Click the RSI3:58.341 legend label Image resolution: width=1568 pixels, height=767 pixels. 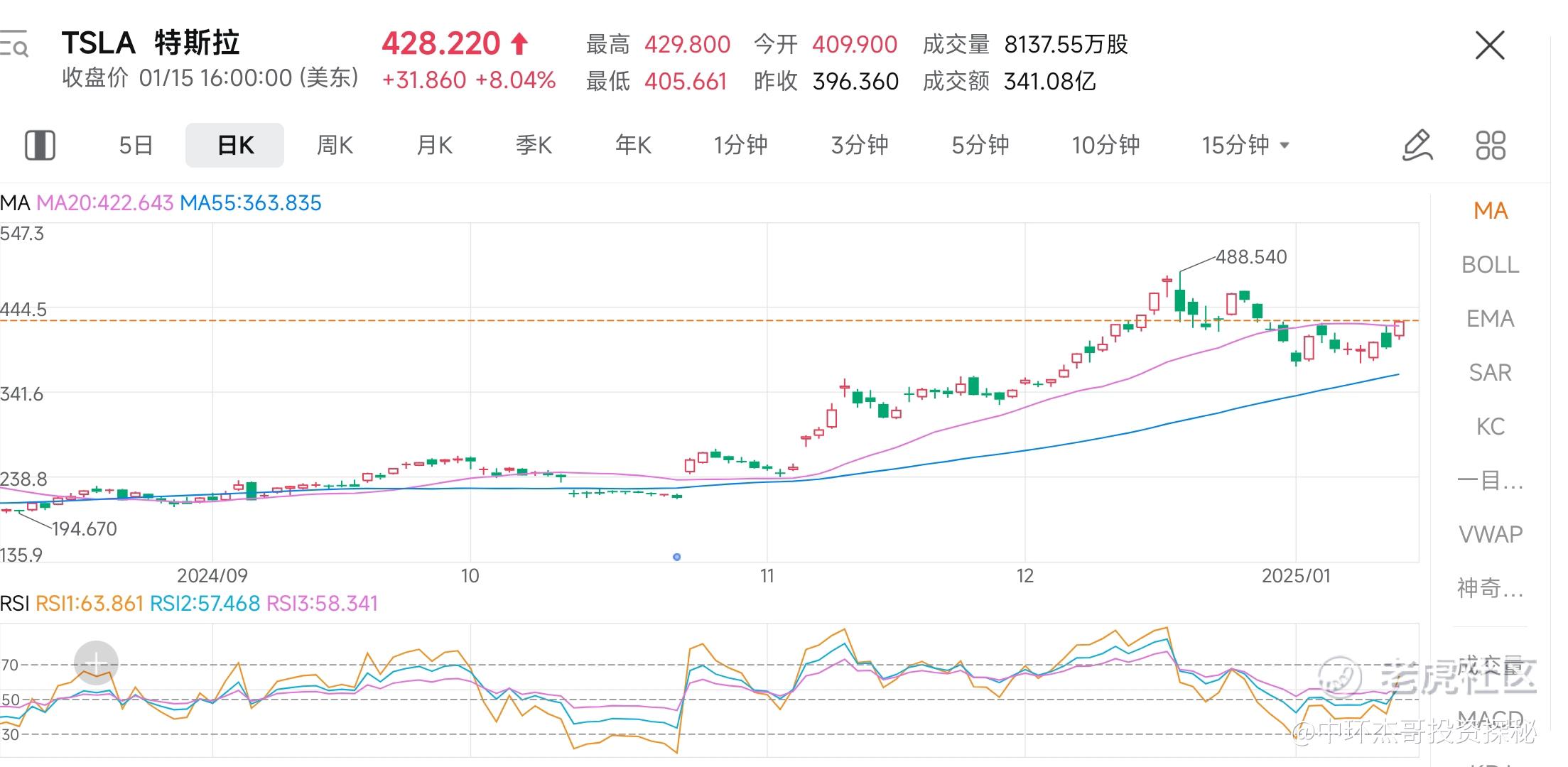pos(323,604)
